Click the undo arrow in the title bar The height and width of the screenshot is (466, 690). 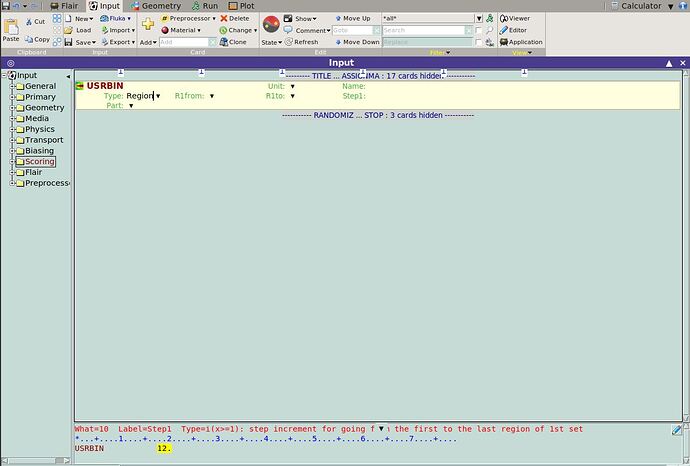(16, 6)
